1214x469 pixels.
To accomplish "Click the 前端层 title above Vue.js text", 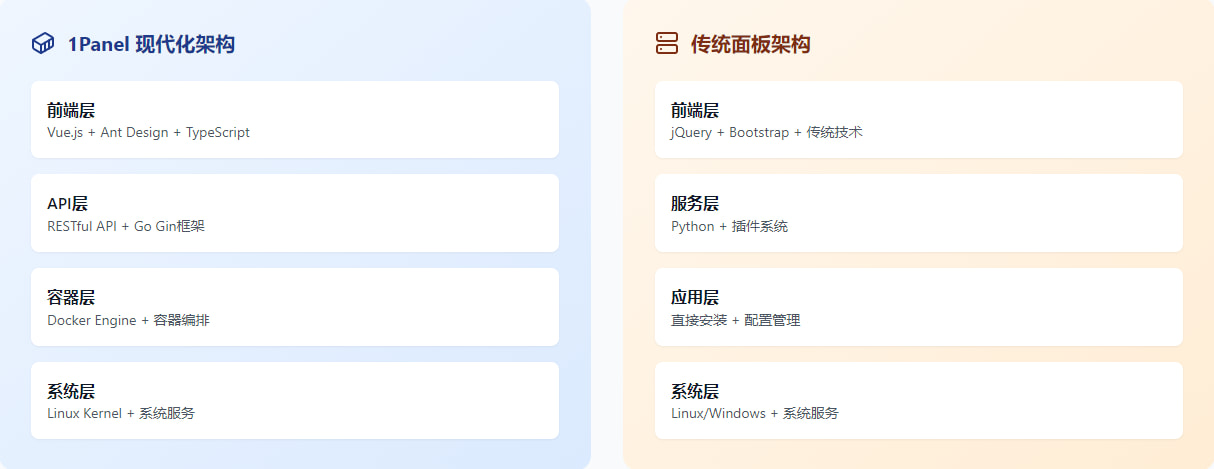I will tap(71, 110).
